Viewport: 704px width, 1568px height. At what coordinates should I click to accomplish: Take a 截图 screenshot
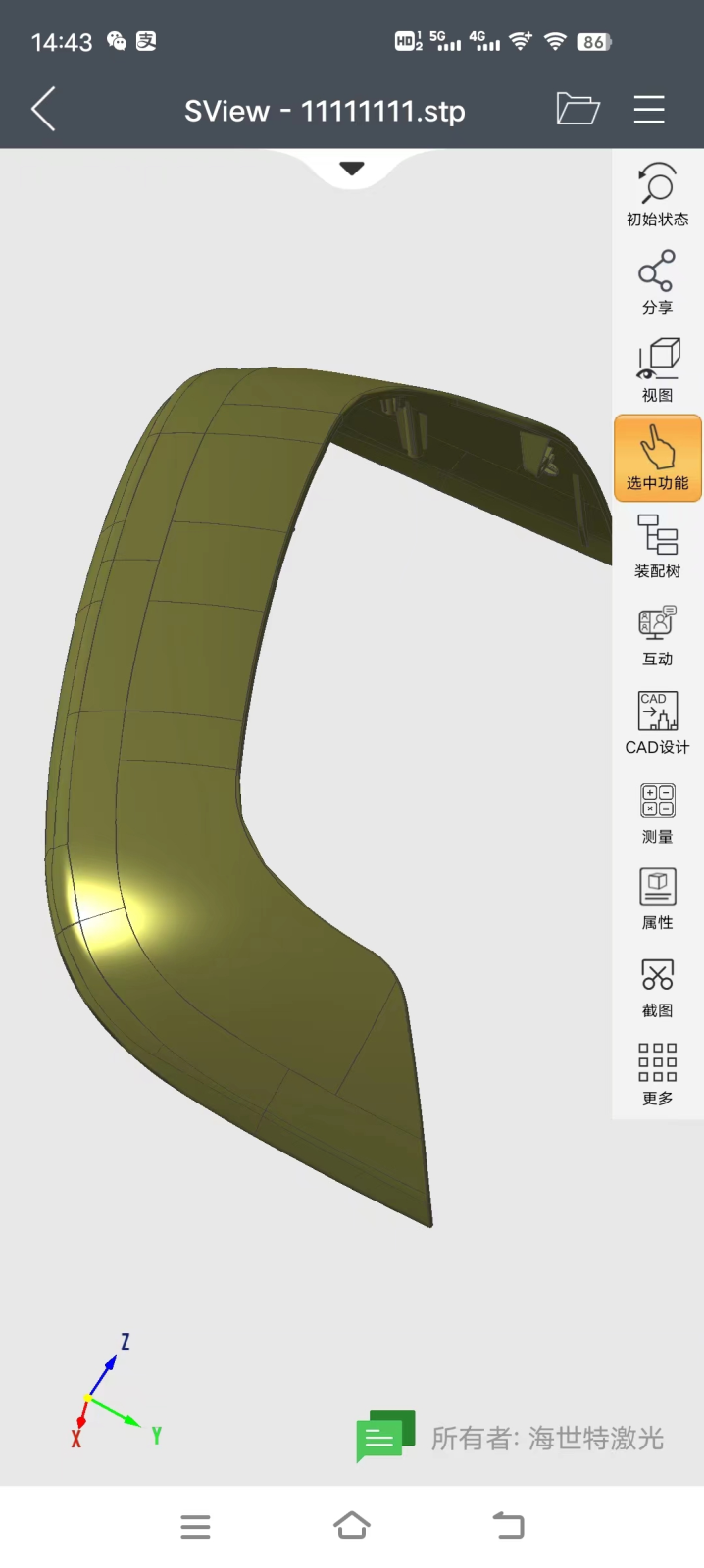click(x=657, y=986)
